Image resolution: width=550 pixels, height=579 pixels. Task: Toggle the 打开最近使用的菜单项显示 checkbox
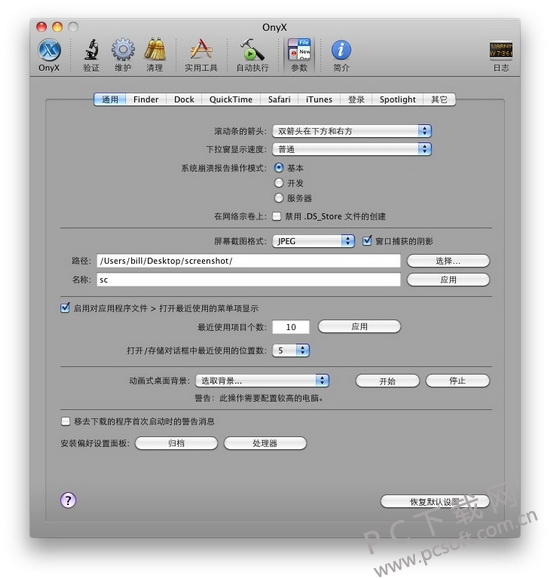click(x=65, y=308)
